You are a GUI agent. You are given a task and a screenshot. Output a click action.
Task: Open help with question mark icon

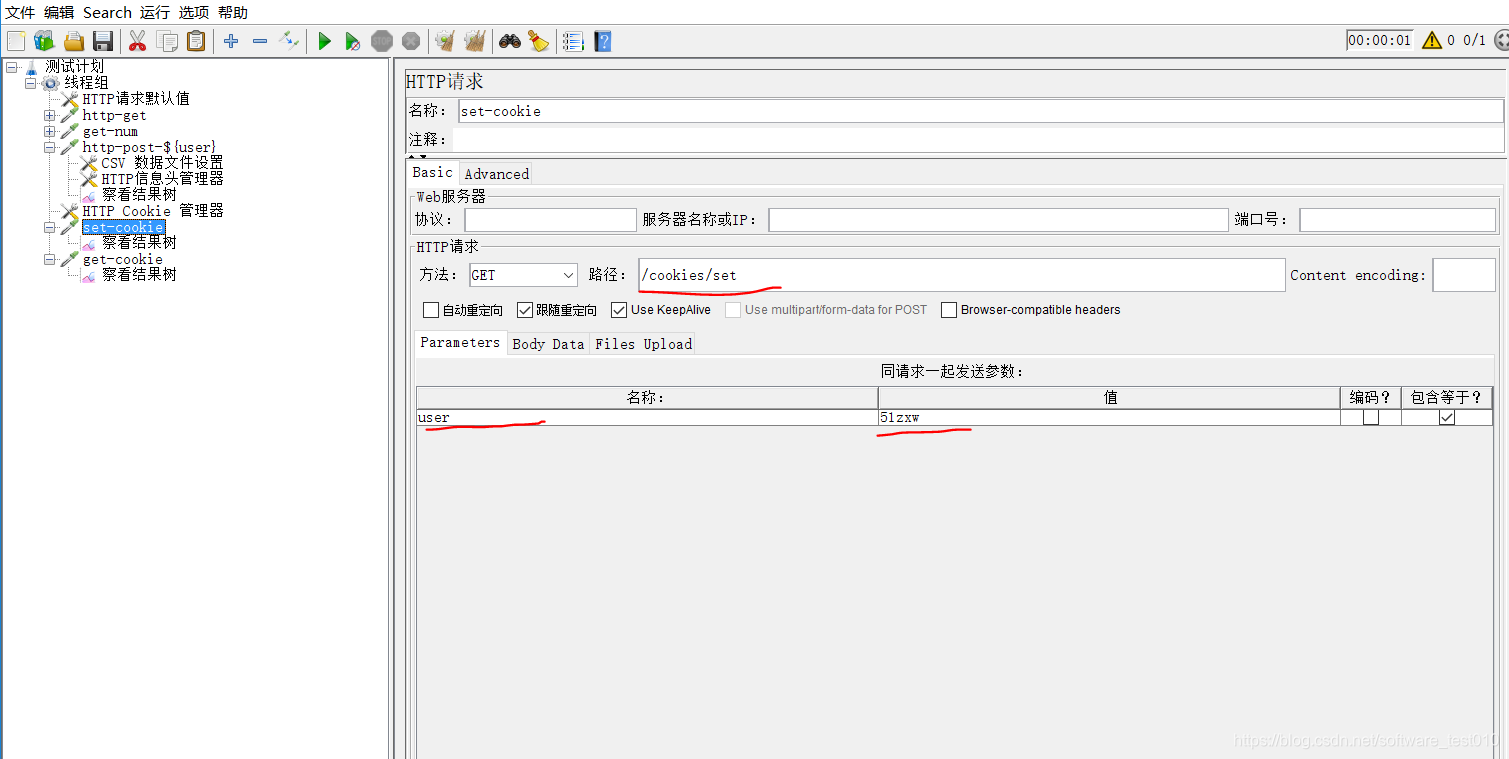tap(602, 41)
